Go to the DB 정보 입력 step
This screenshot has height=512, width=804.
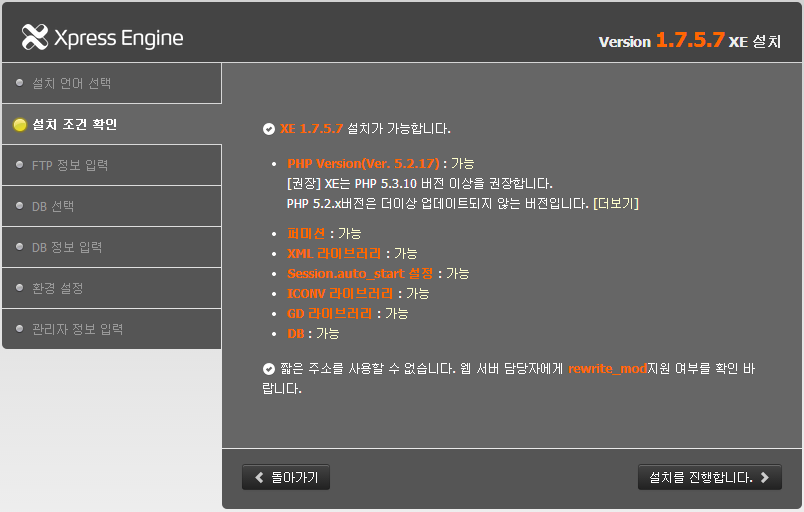pos(112,247)
